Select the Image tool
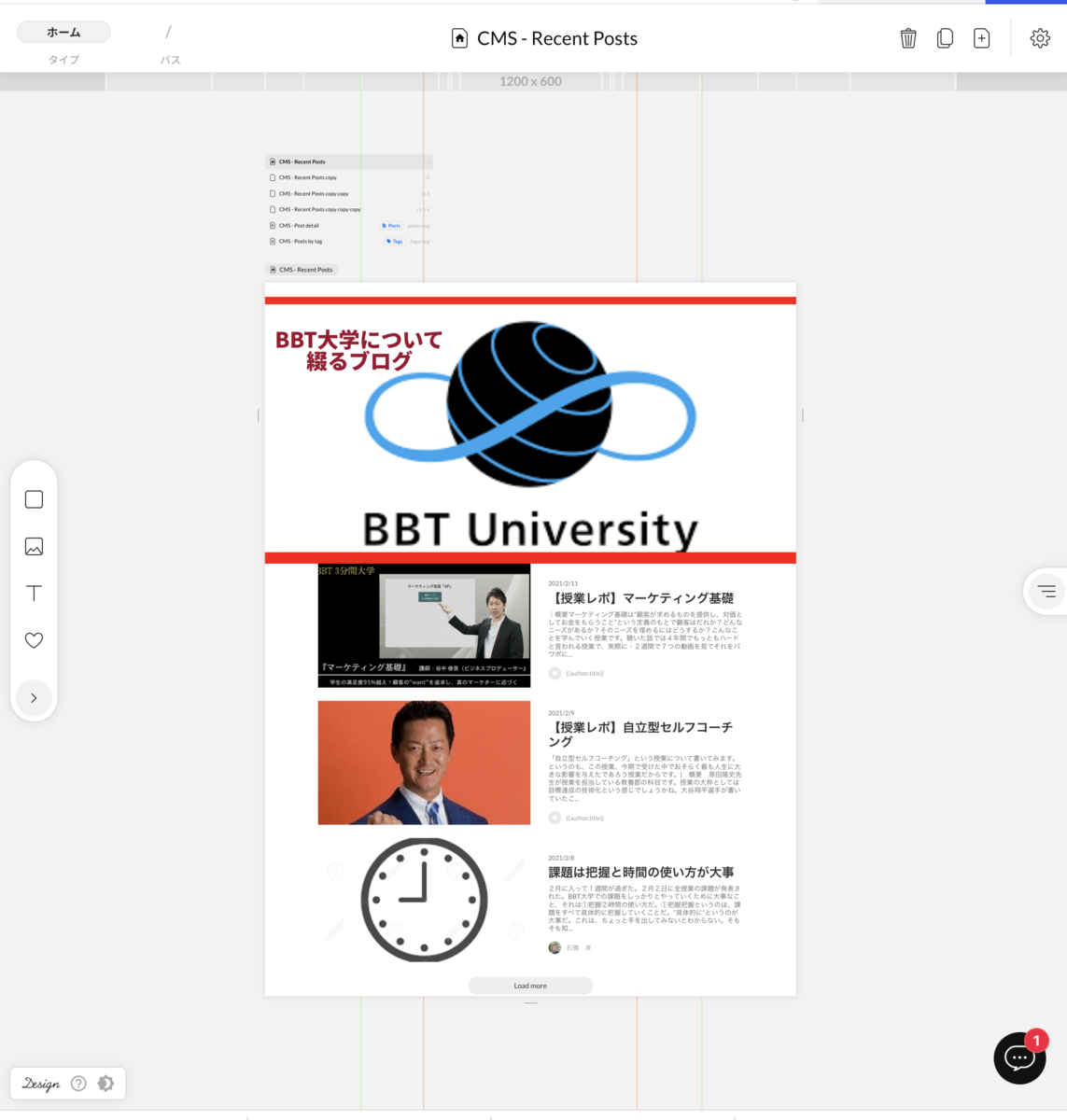The image size is (1067, 1120). click(x=34, y=546)
